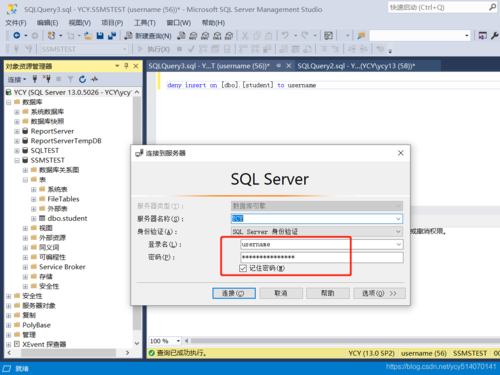Close the 连接到服务器 dialog

pyautogui.click(x=401, y=153)
